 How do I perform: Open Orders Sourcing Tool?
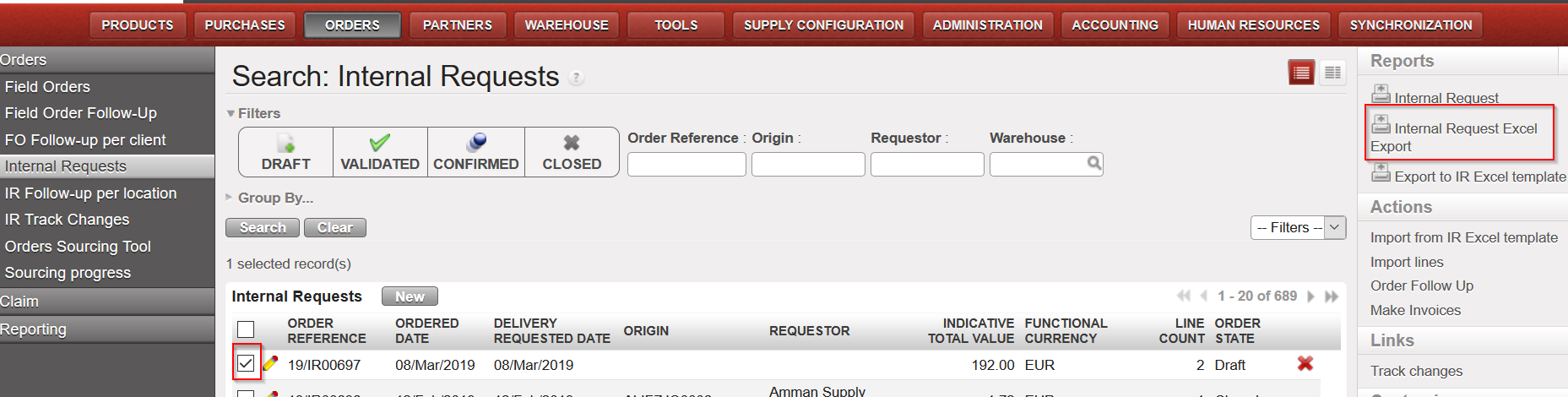click(x=107, y=247)
